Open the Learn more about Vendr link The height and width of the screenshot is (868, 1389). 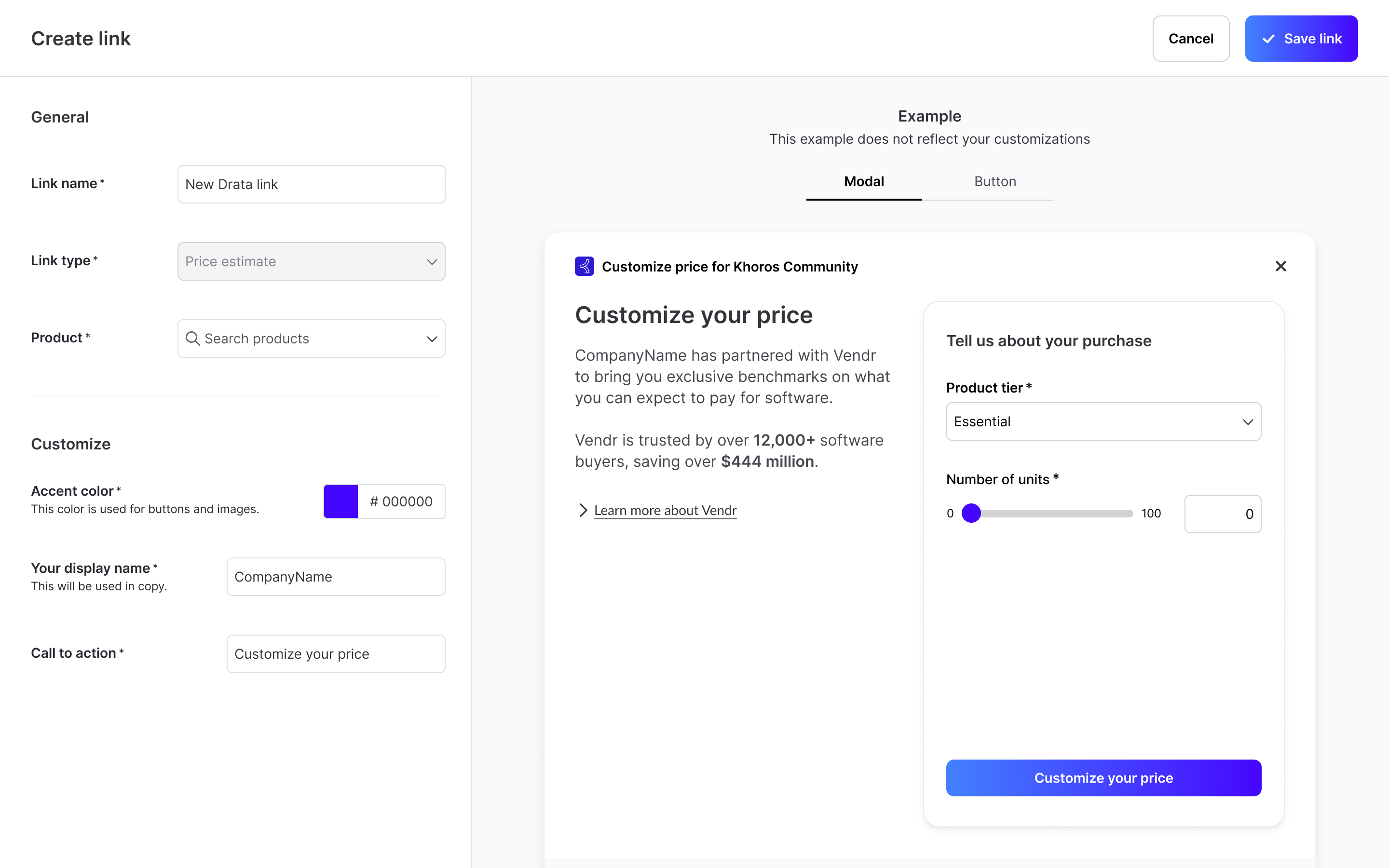click(x=665, y=510)
